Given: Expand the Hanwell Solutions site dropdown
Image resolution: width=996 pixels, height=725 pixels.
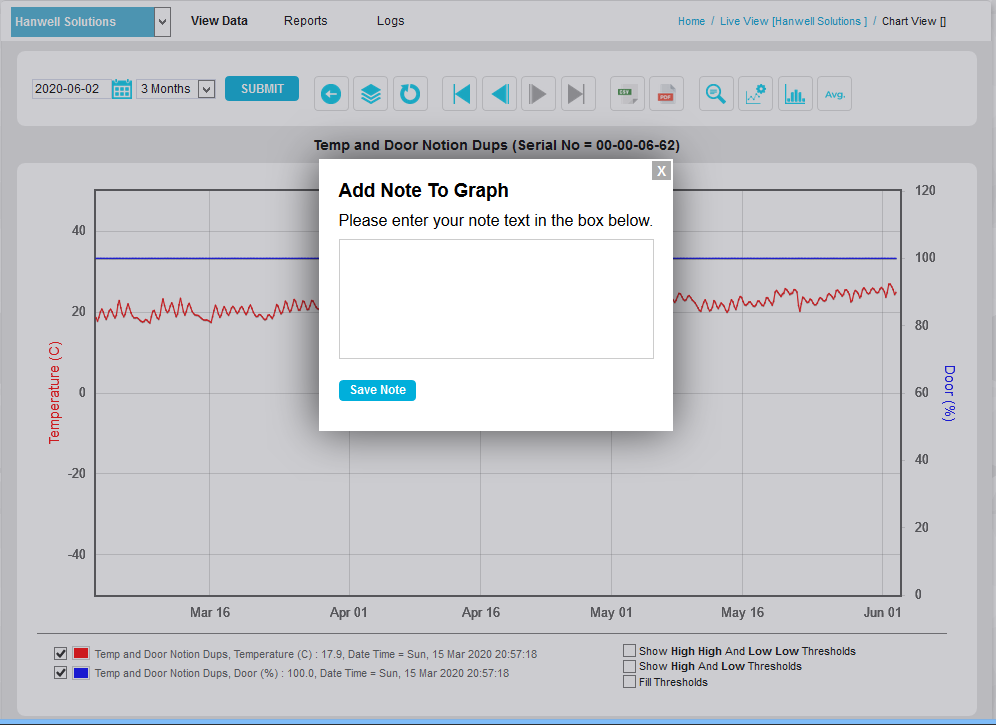Looking at the screenshot, I should point(162,22).
